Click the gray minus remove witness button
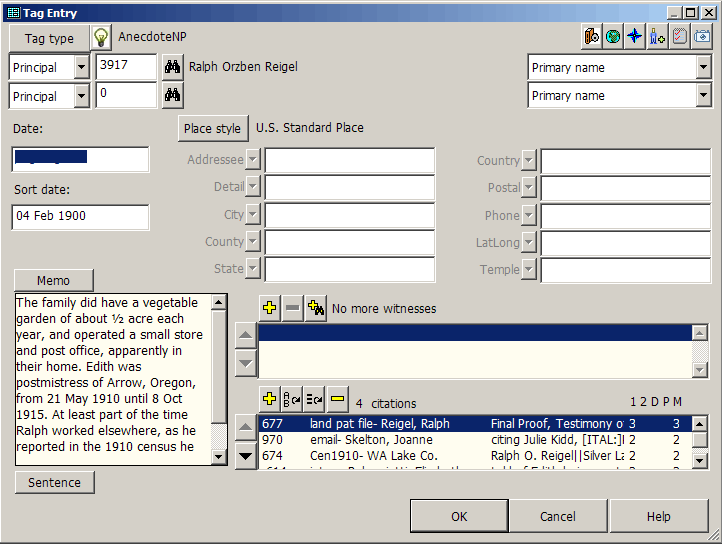 292,308
